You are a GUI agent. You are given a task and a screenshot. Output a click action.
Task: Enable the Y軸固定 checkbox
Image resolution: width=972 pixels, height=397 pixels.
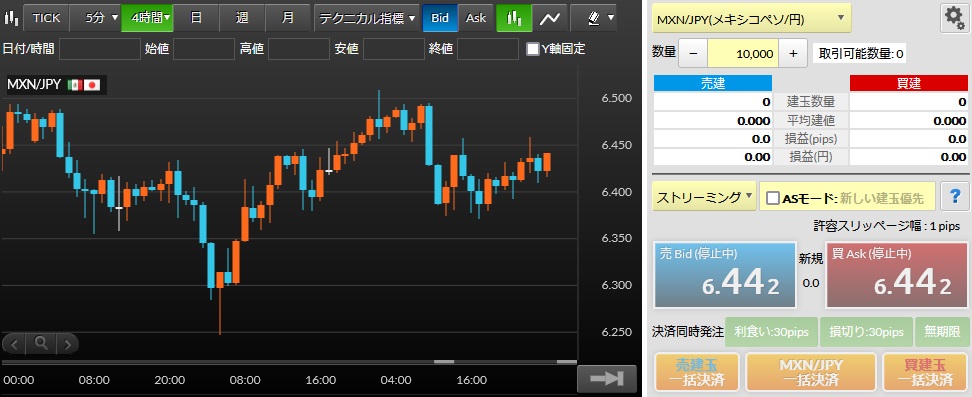[532, 49]
